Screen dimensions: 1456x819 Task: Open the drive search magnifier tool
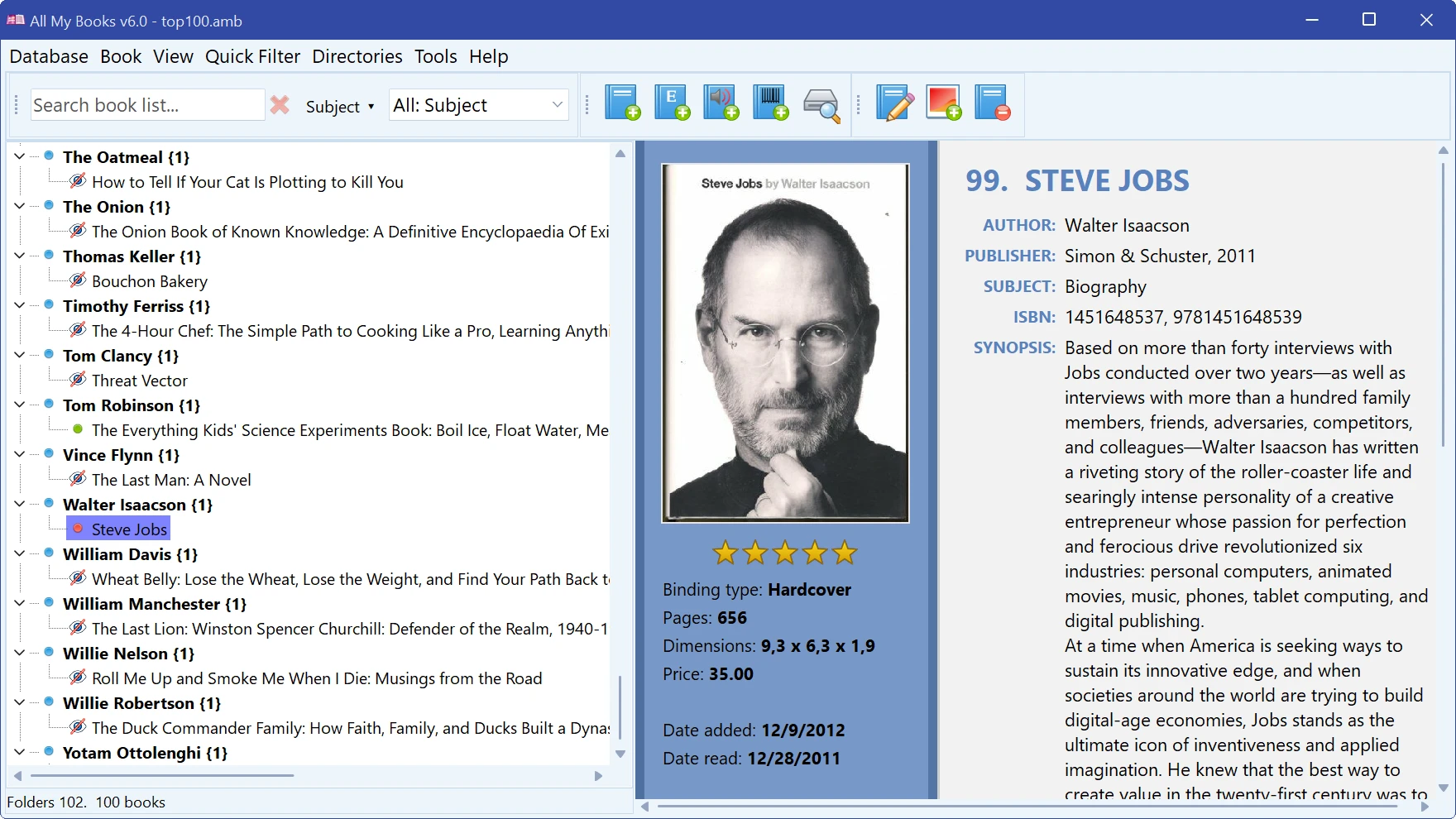pyautogui.click(x=821, y=105)
